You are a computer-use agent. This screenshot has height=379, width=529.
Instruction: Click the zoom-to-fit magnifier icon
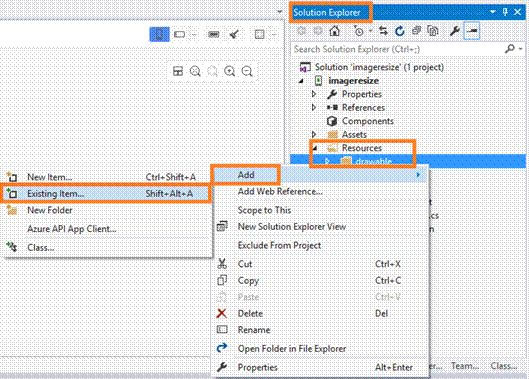coord(195,71)
